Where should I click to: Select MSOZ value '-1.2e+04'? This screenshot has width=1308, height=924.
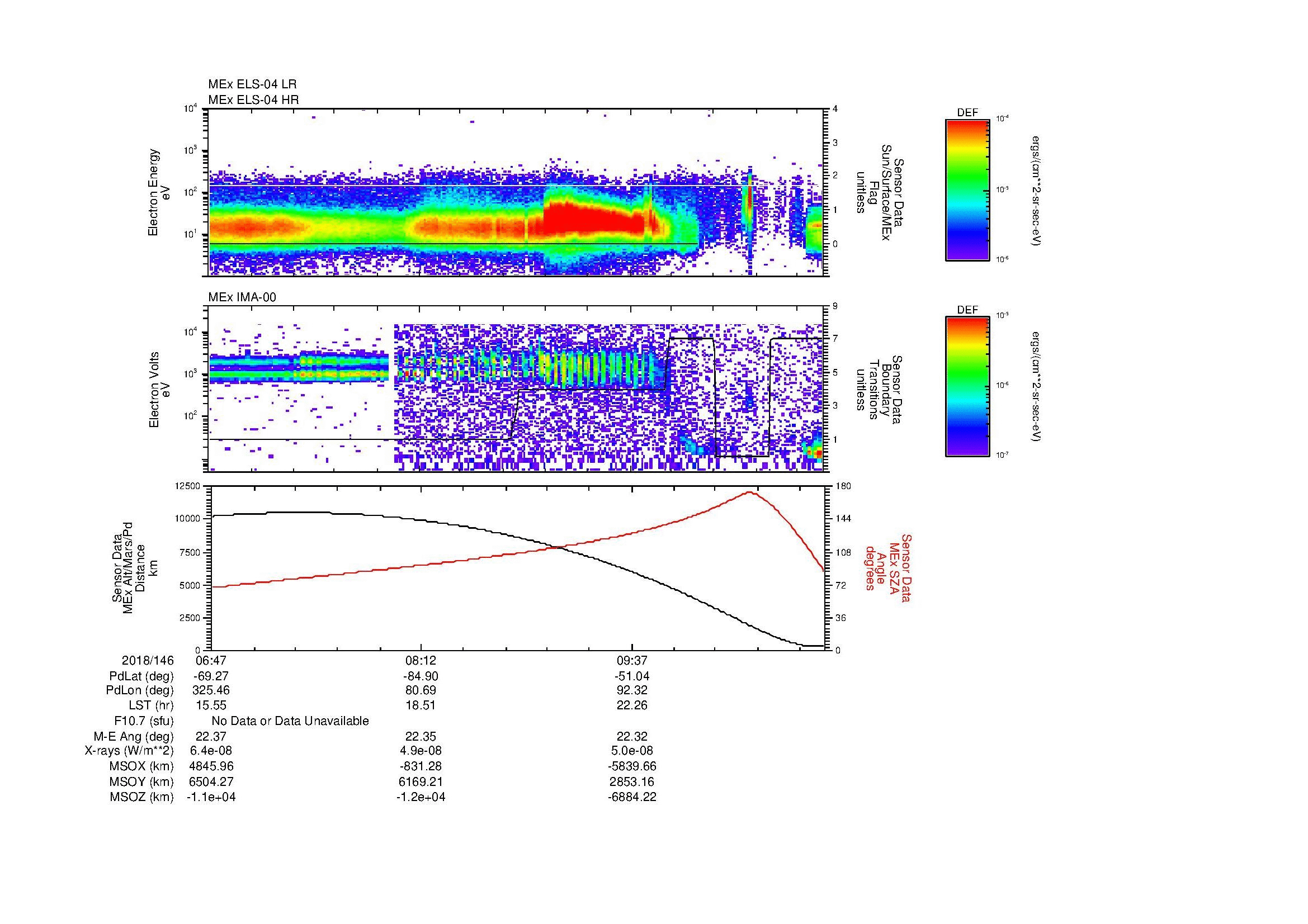[x=421, y=797]
